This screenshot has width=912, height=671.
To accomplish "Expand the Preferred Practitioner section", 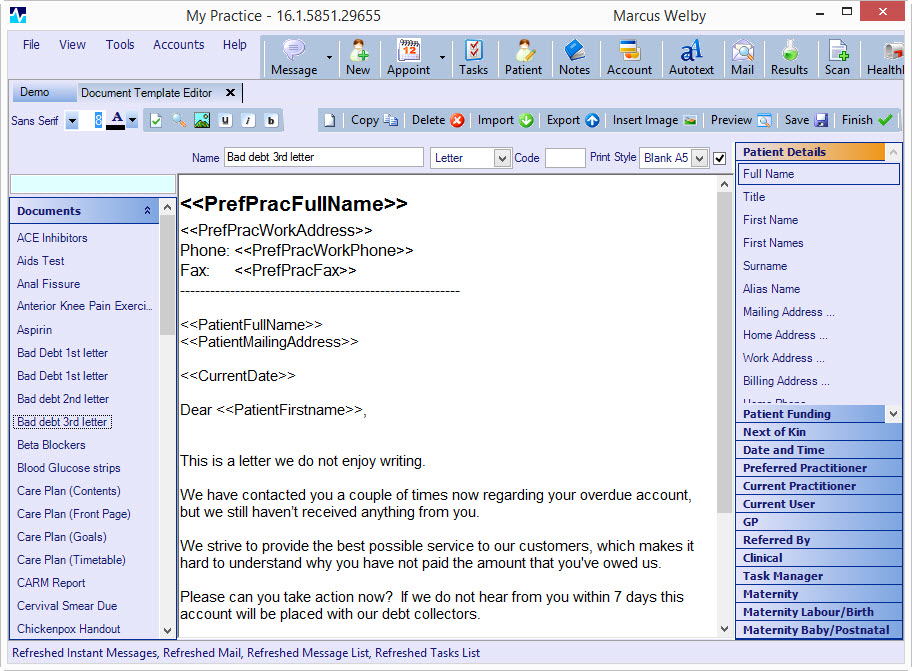I will 820,468.
